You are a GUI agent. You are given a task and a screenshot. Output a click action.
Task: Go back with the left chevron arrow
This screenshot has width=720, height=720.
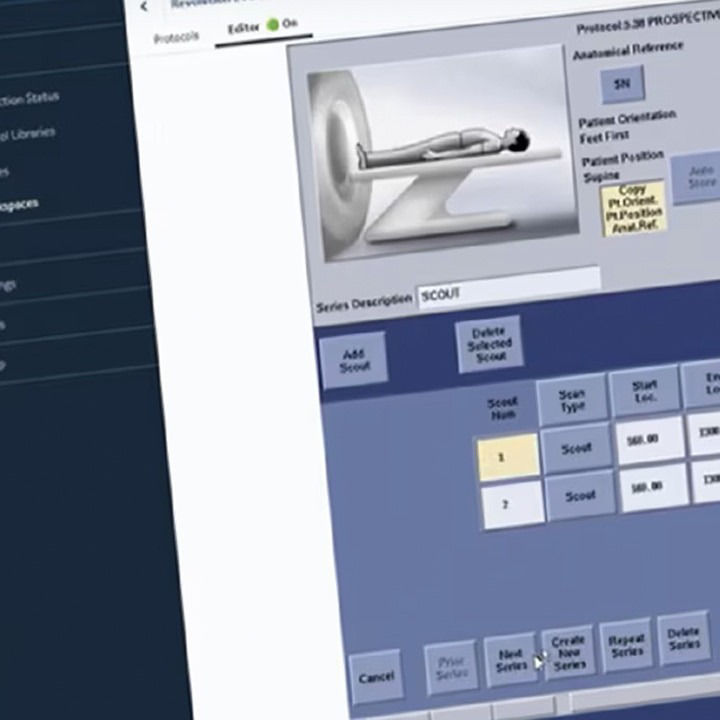point(144,6)
